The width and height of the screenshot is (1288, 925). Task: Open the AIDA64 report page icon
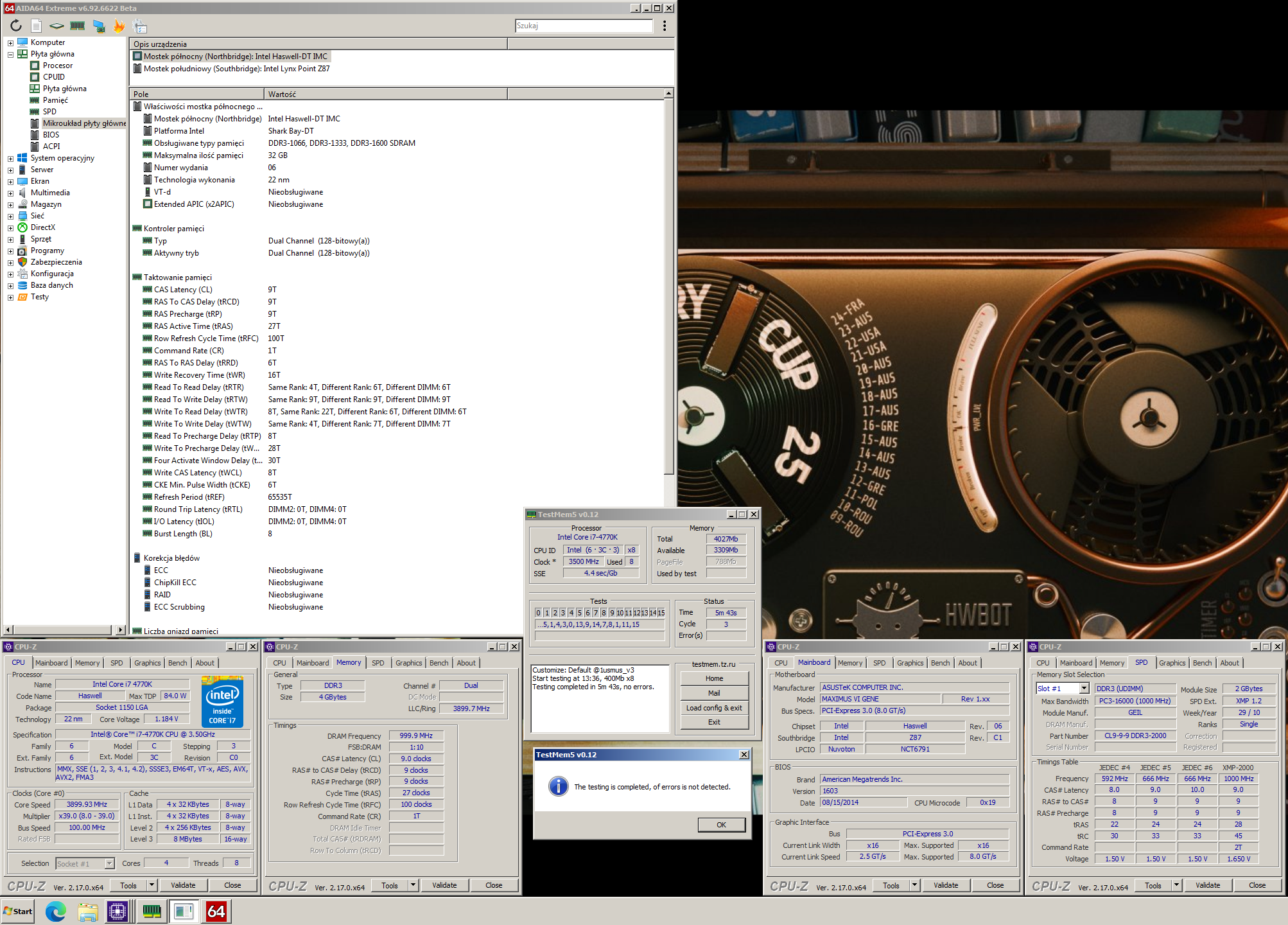tap(37, 26)
